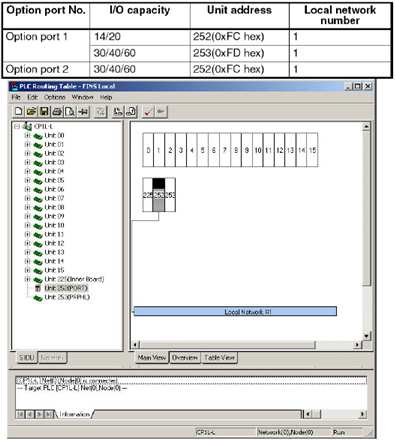Click the port icon of Unit 252(PORT)
This screenshot has height=441, width=396.
(38, 288)
